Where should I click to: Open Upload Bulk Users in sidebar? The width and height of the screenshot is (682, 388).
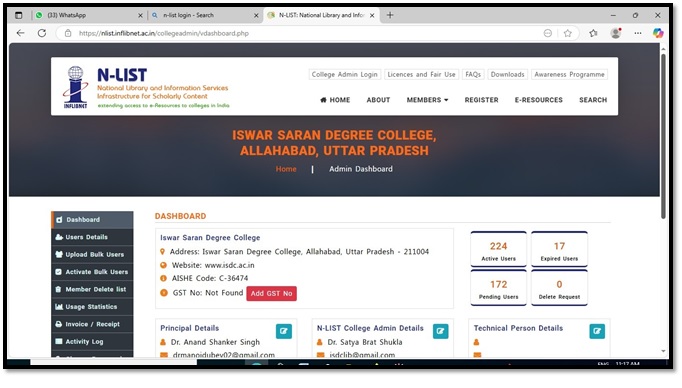click(x=92, y=254)
